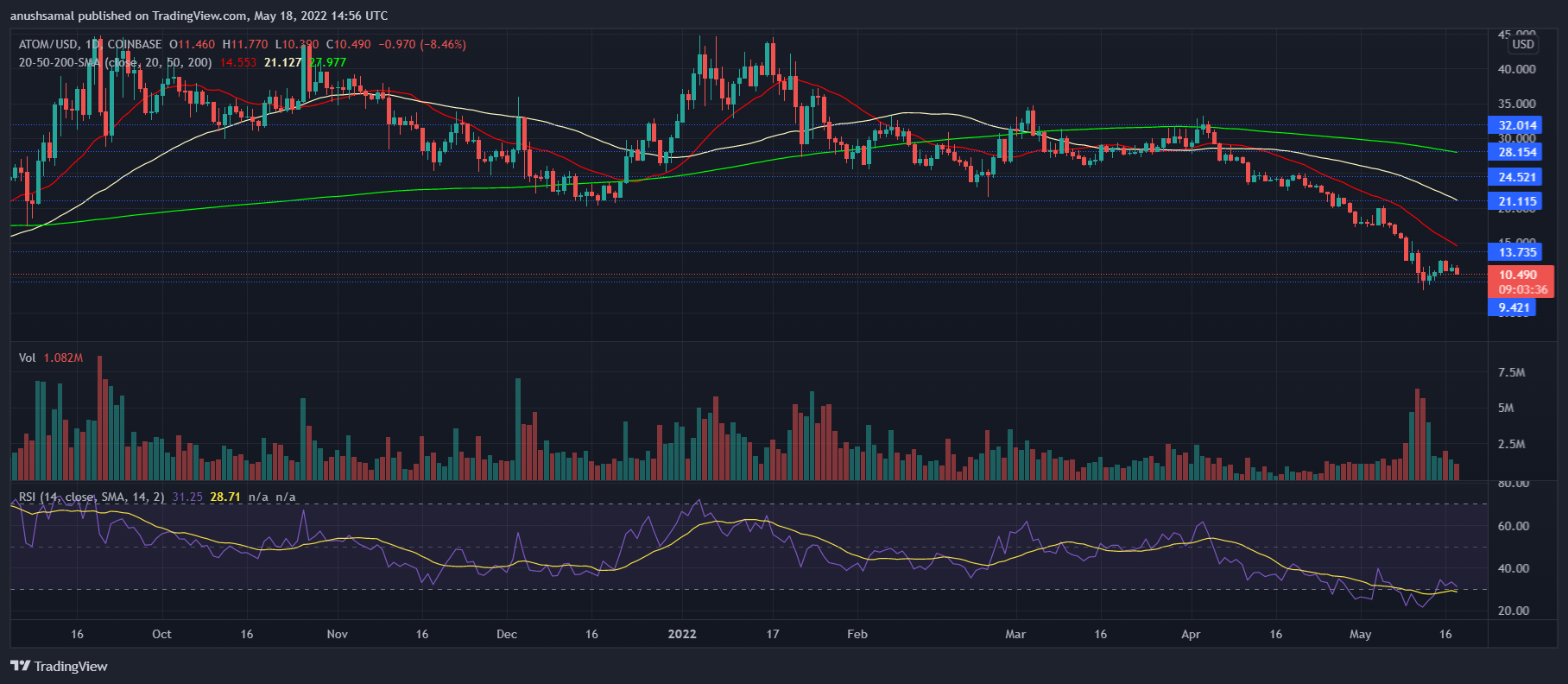This screenshot has width=1568, height=684.
Task: Click the 2.5M volume axis tick
Action: (x=1512, y=444)
